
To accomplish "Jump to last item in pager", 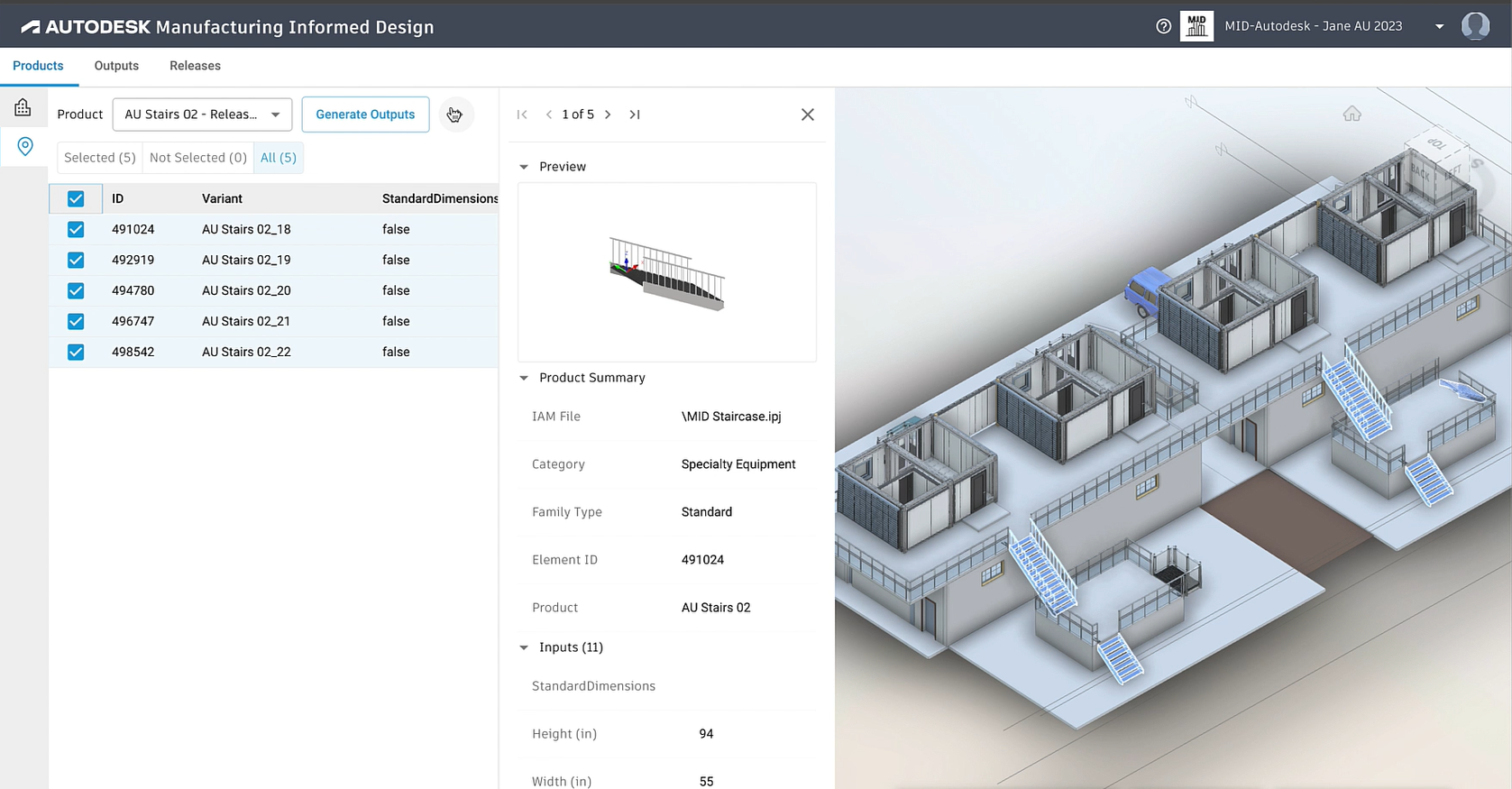I will (635, 115).
